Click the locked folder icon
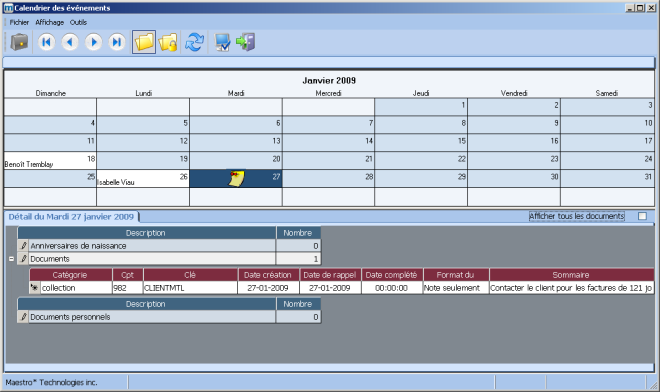This screenshot has width=660, height=392. [x=168, y=42]
